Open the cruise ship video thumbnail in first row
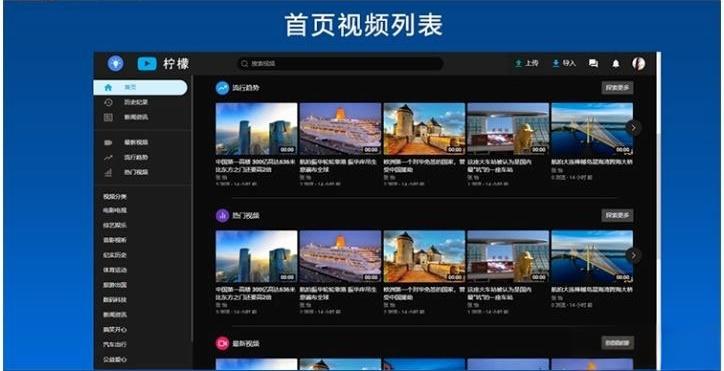Viewport: 724px width, 371px height. pyautogui.click(x=340, y=129)
